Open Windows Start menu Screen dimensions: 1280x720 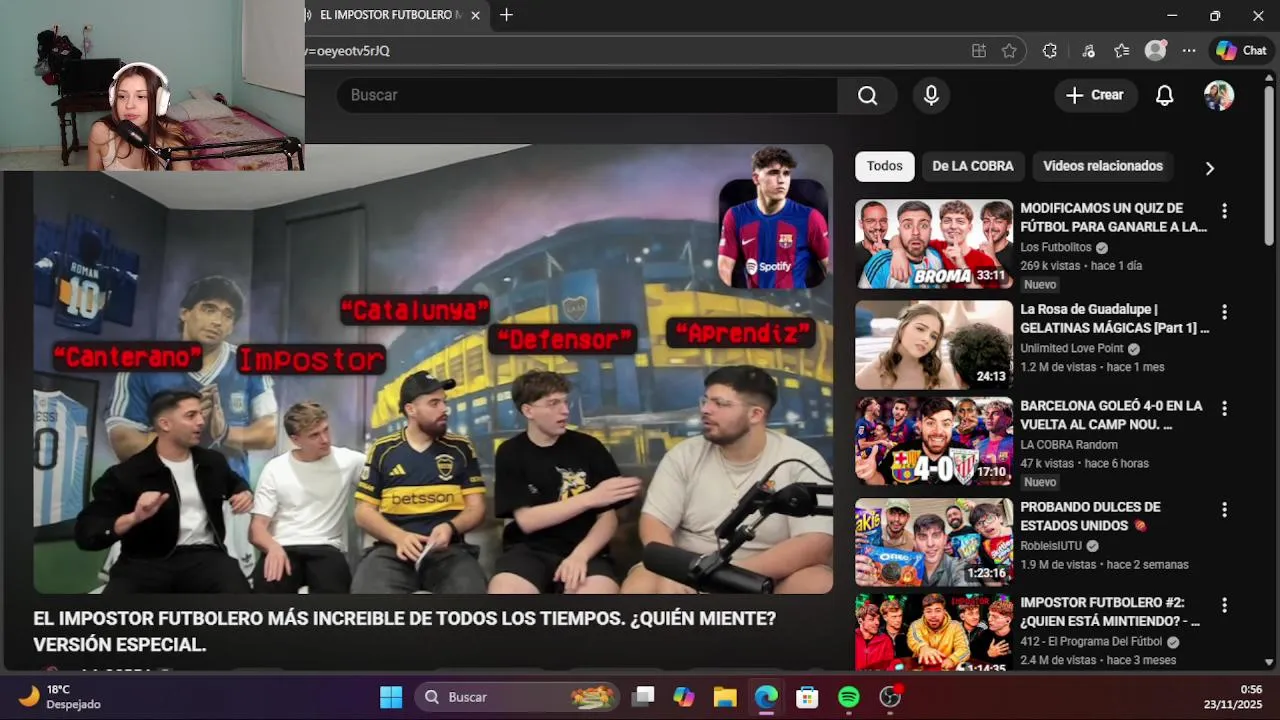(391, 697)
